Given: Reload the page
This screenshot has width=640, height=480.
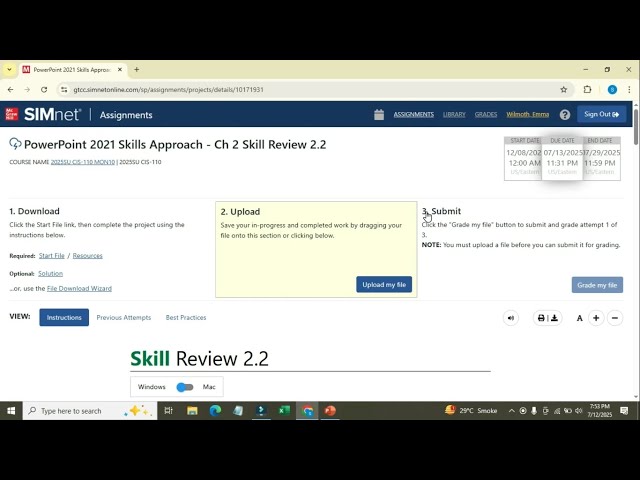Looking at the screenshot, I should tap(44, 89).
